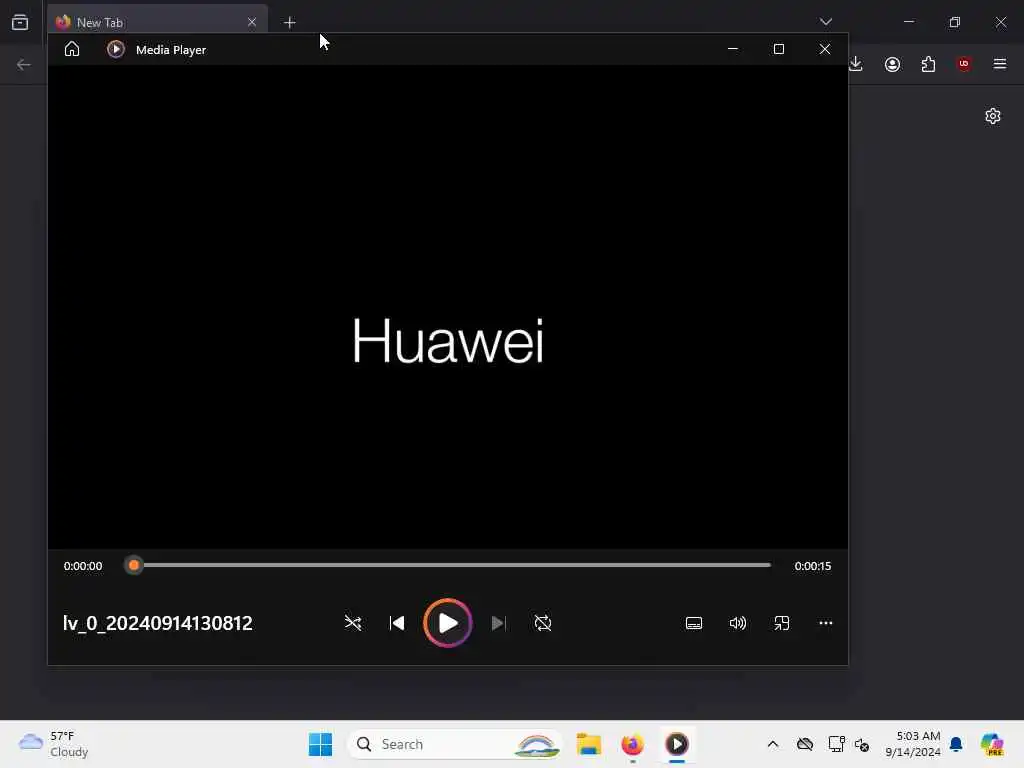Click the Huawei video frame

448,307
